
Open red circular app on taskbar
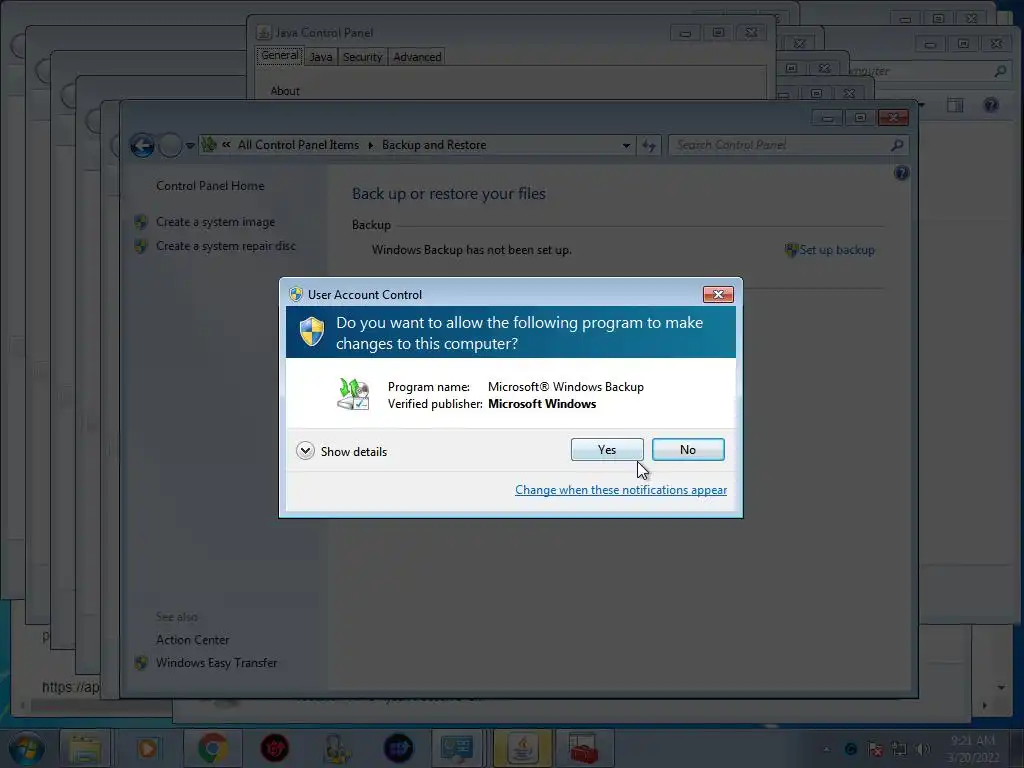click(x=274, y=748)
